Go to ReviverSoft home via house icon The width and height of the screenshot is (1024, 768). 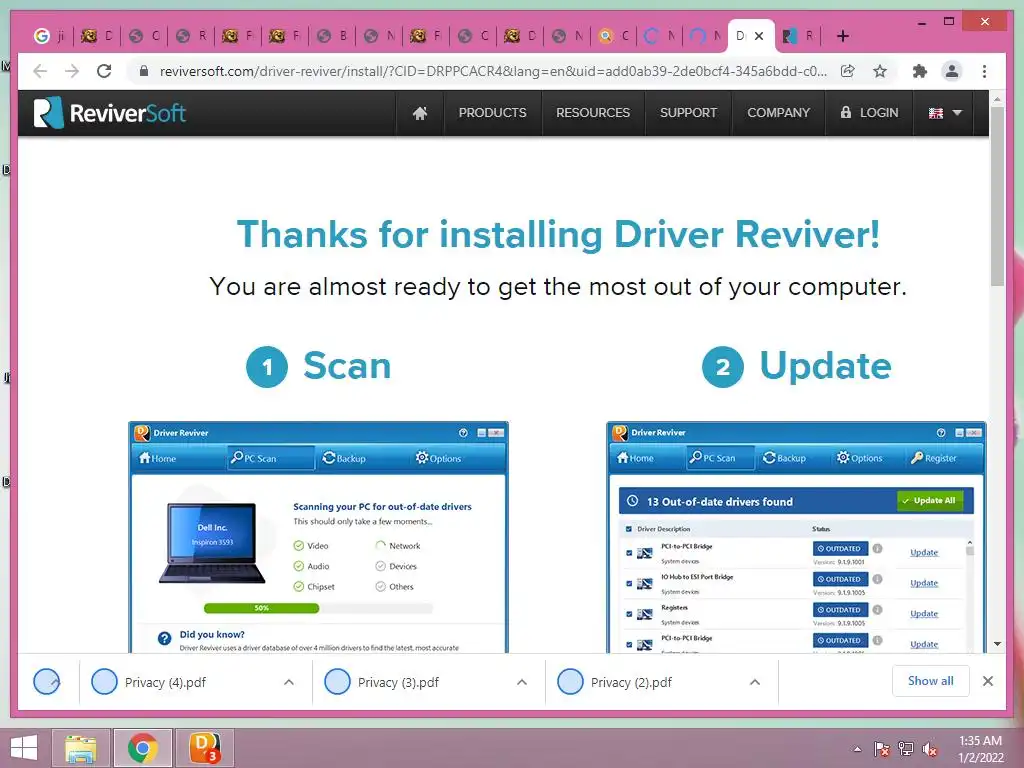[420, 113]
